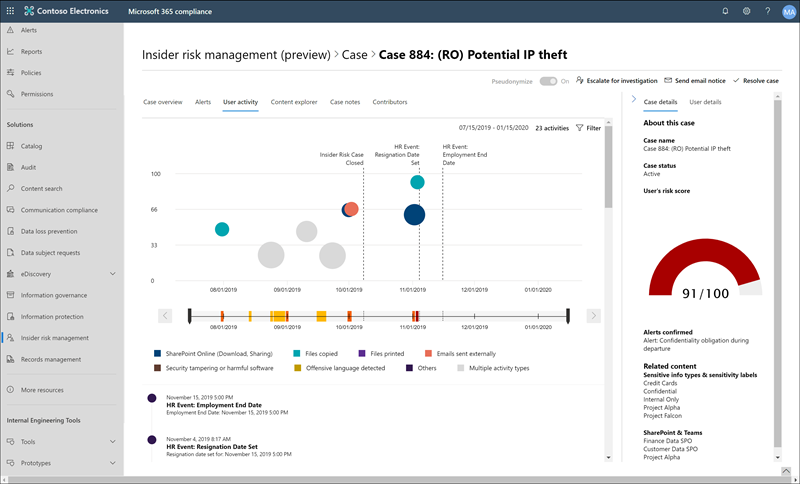Switch to the Content explorer tab
This screenshot has height=484, width=800.
[x=294, y=102]
